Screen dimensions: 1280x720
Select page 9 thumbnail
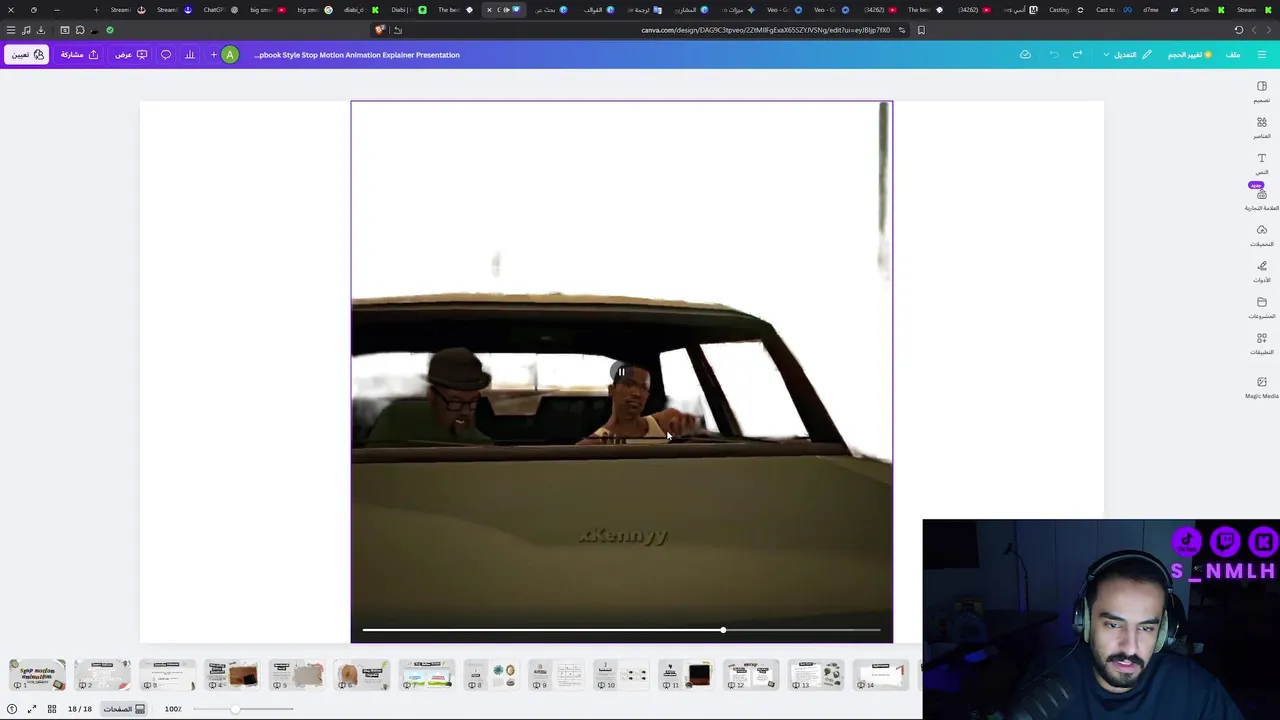tap(557, 675)
